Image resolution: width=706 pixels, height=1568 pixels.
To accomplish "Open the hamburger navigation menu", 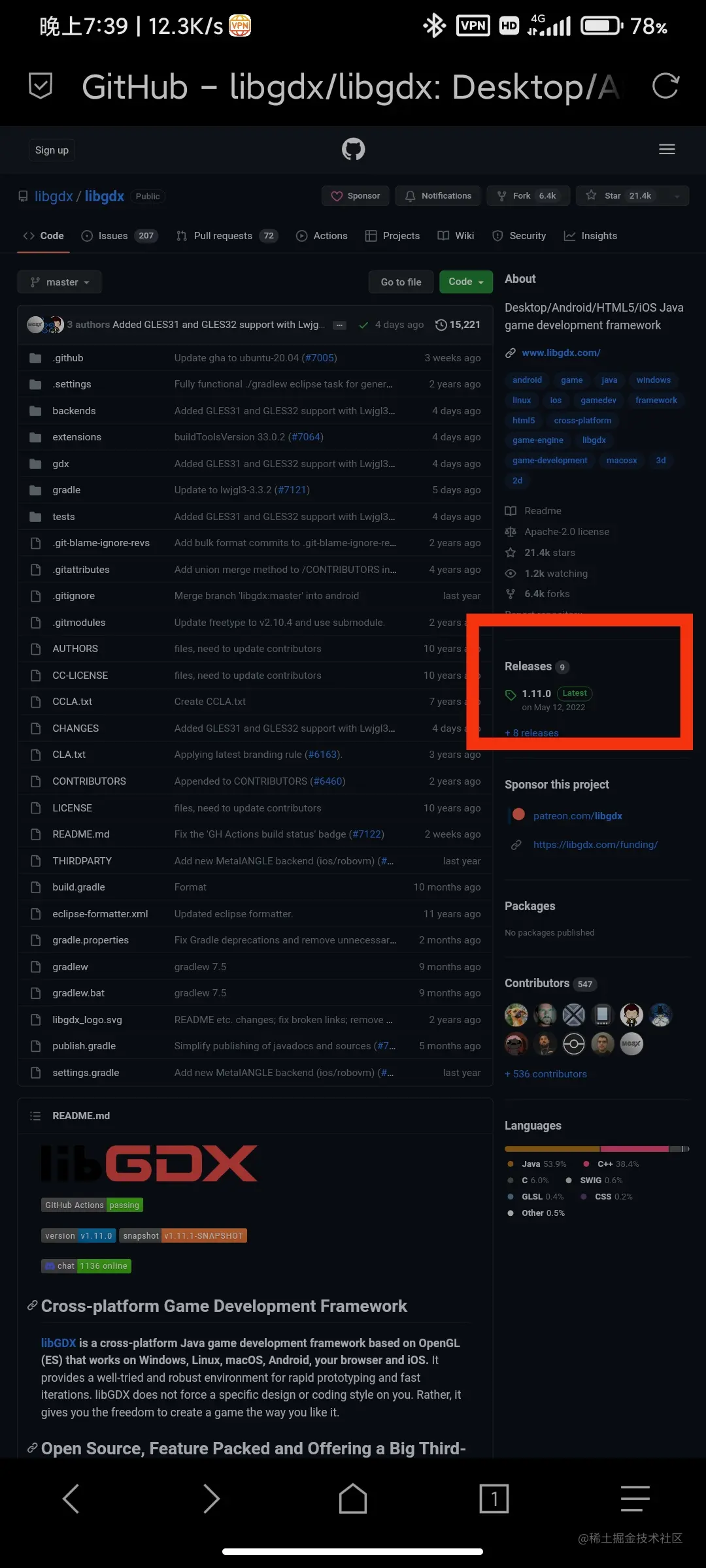I will tap(667, 150).
